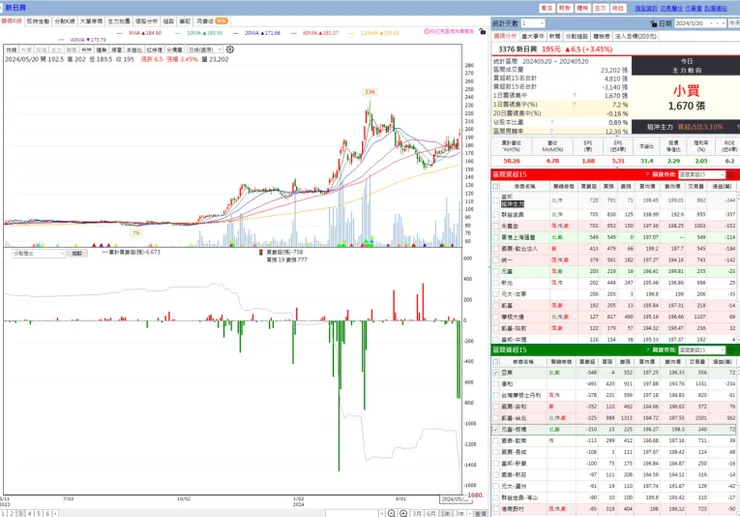Viewport: 740px width, 517px height.
Task: Open the 日線(還原) period dropdown
Action: point(205,50)
